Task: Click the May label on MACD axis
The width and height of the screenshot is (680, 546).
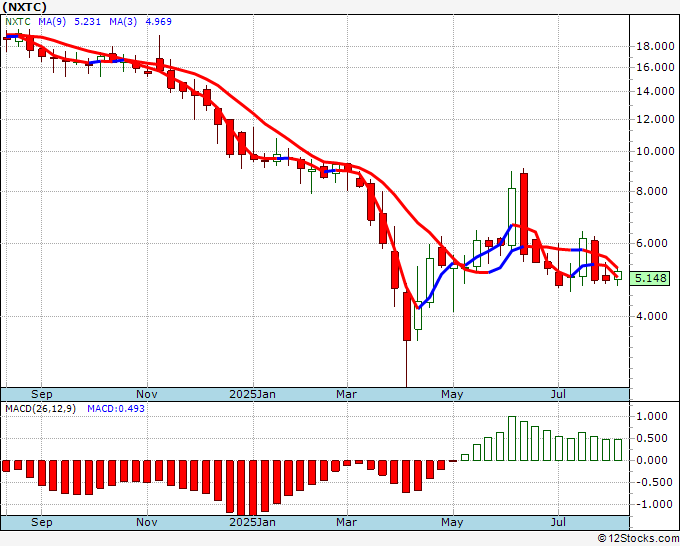Action: tap(452, 522)
